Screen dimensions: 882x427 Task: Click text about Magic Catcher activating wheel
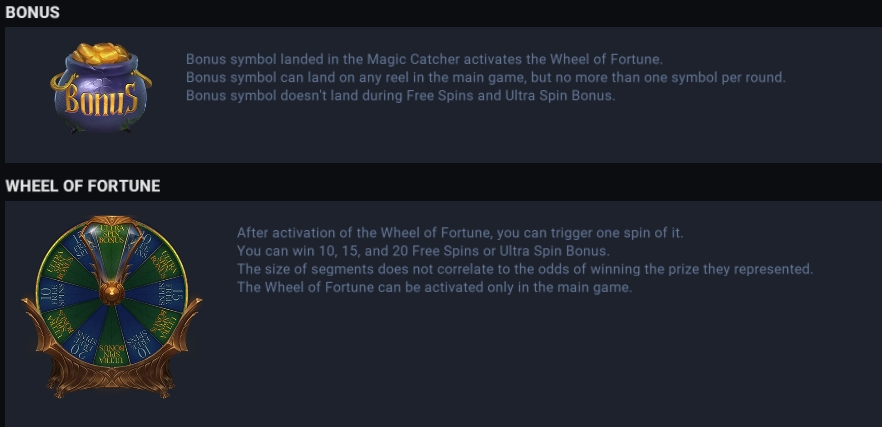(x=425, y=59)
